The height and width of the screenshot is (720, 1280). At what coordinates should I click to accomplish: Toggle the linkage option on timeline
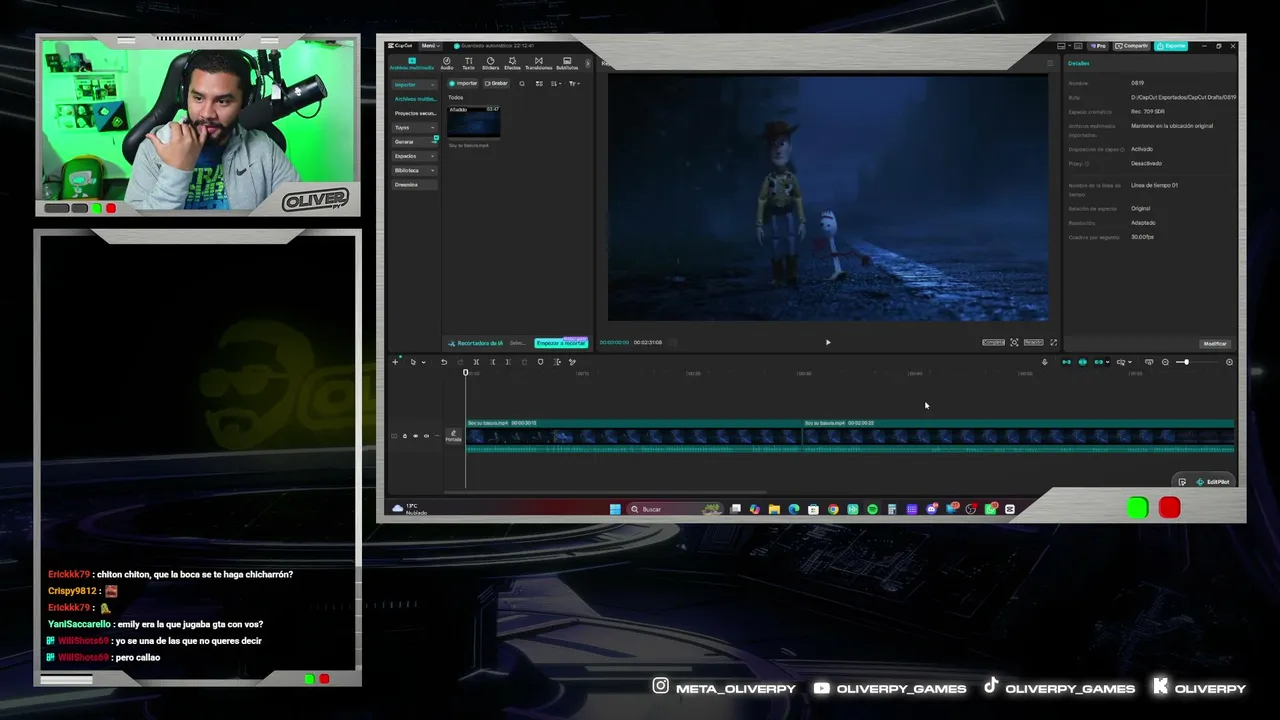[x=1100, y=362]
